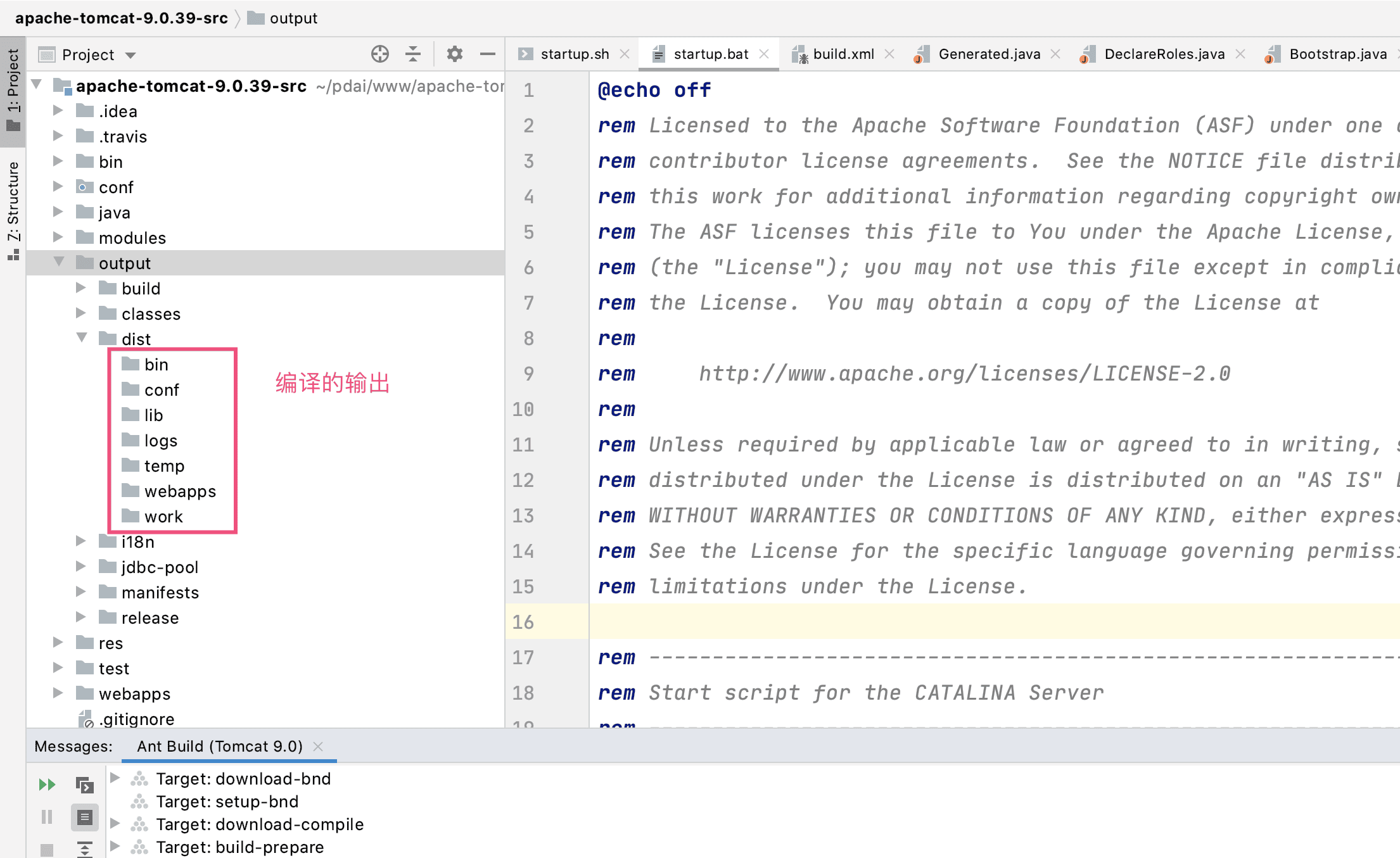Click the locate/select opened file crosshair icon
1400x858 pixels.
pyautogui.click(x=380, y=54)
